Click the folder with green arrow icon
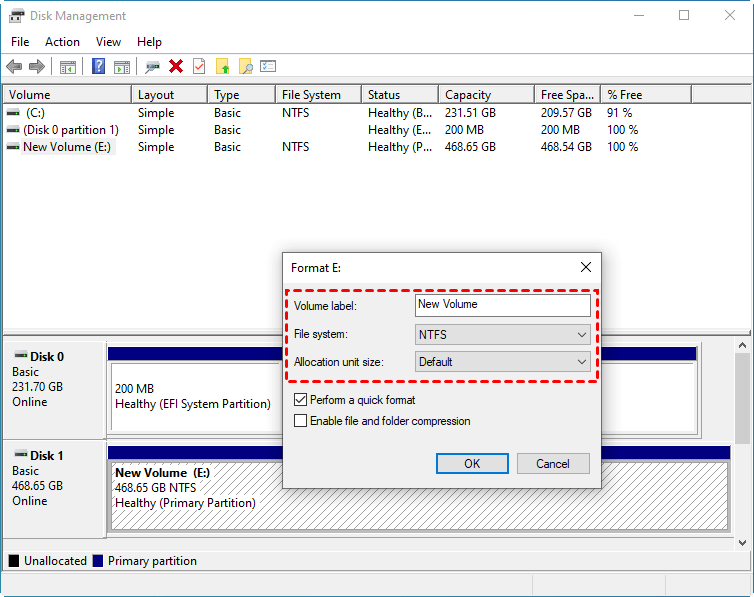The height and width of the screenshot is (597, 754). [x=223, y=66]
